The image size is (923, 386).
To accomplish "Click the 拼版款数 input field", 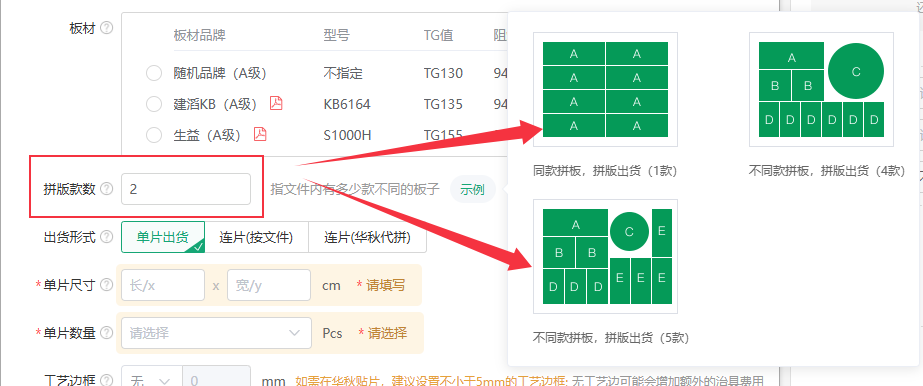I will (x=186, y=189).
